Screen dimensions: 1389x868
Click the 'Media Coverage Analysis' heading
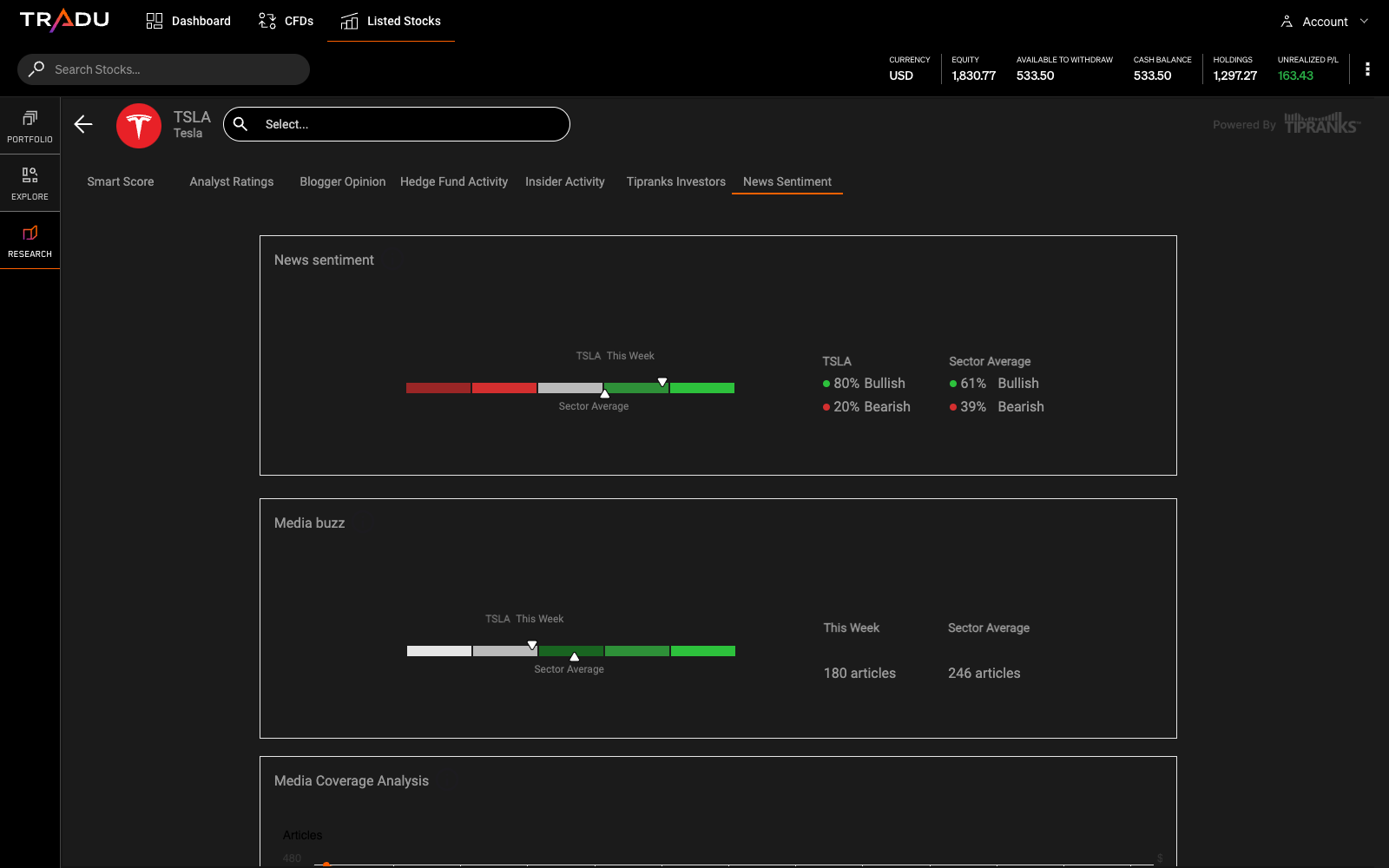(x=352, y=780)
